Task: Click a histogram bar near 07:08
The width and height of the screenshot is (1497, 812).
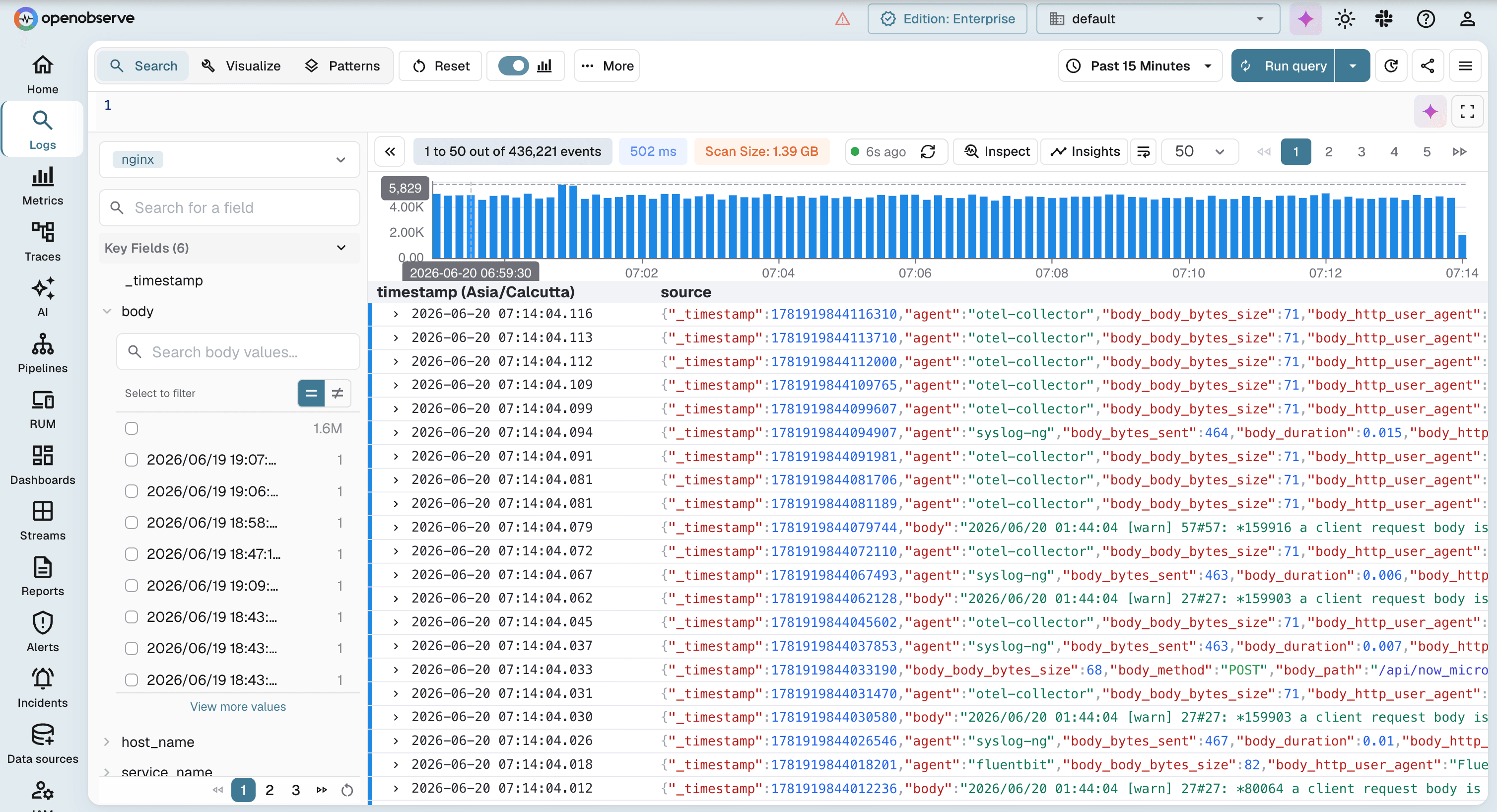Action: tap(1052, 228)
